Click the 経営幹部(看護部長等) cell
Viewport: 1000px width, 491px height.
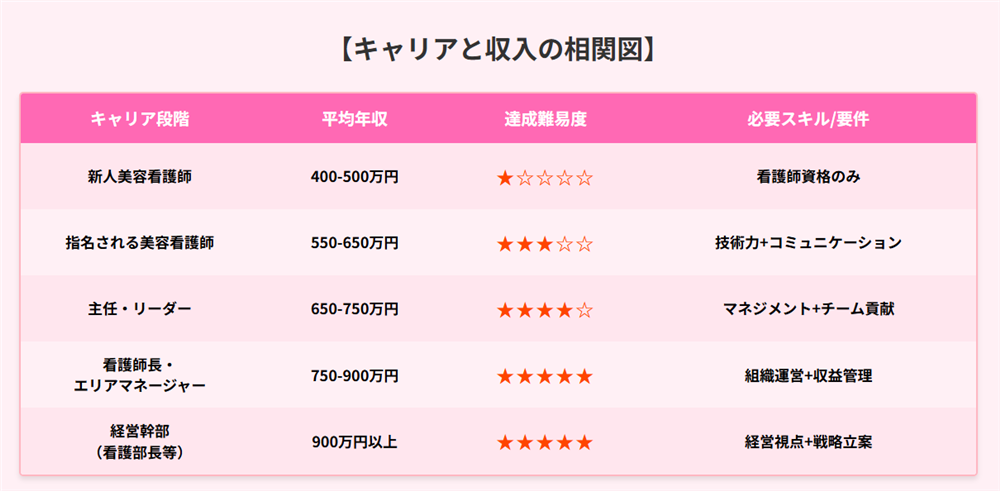pos(140,441)
